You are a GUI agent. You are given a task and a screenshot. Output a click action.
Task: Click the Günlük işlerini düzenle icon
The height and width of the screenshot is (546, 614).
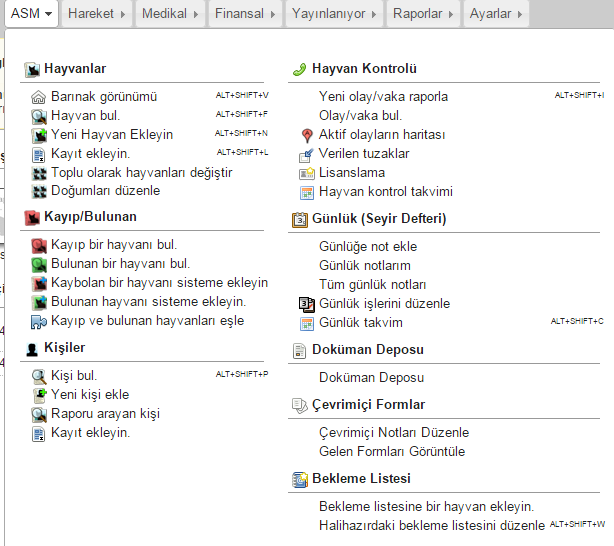(307, 304)
